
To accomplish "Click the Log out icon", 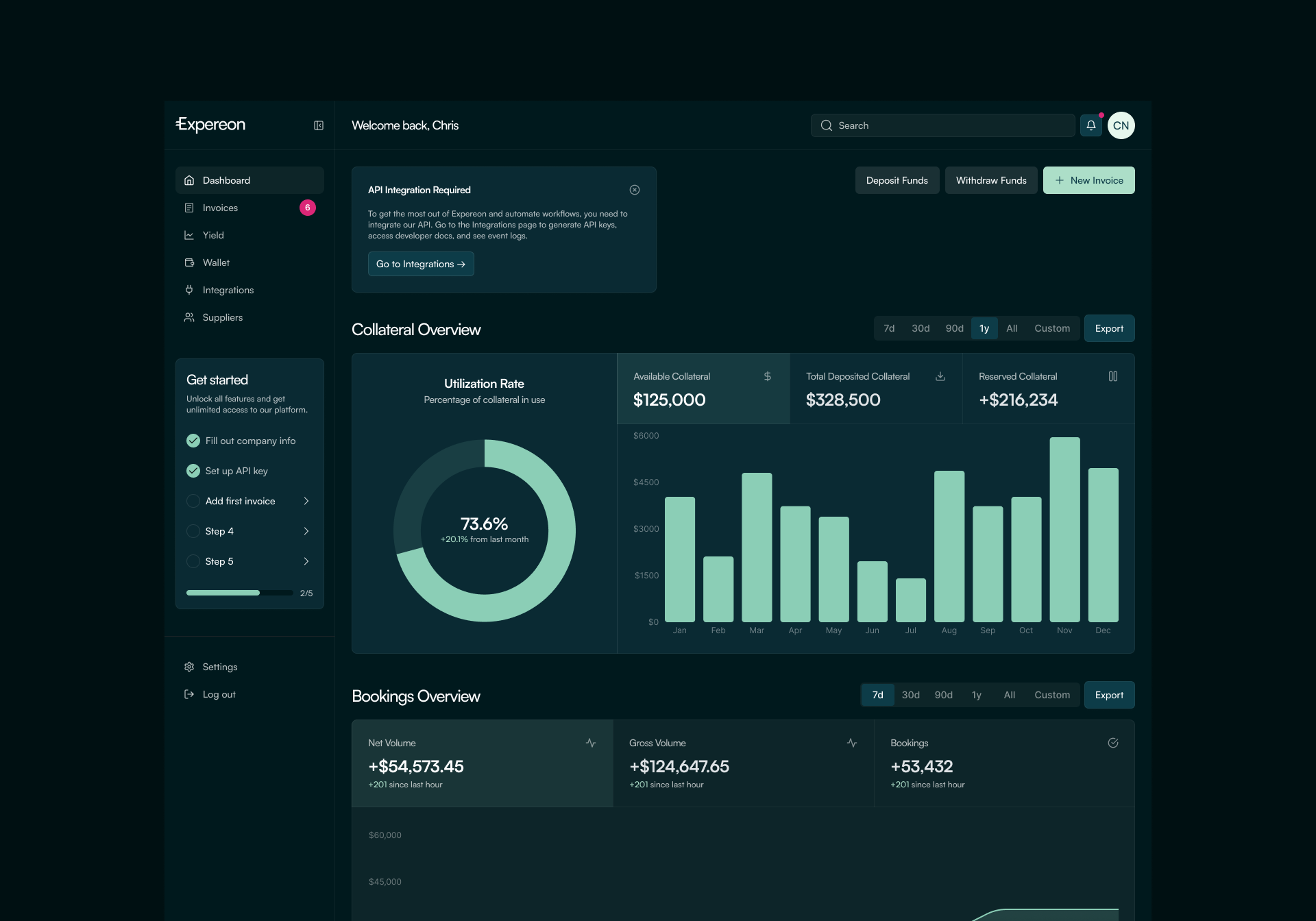I will click(x=190, y=694).
